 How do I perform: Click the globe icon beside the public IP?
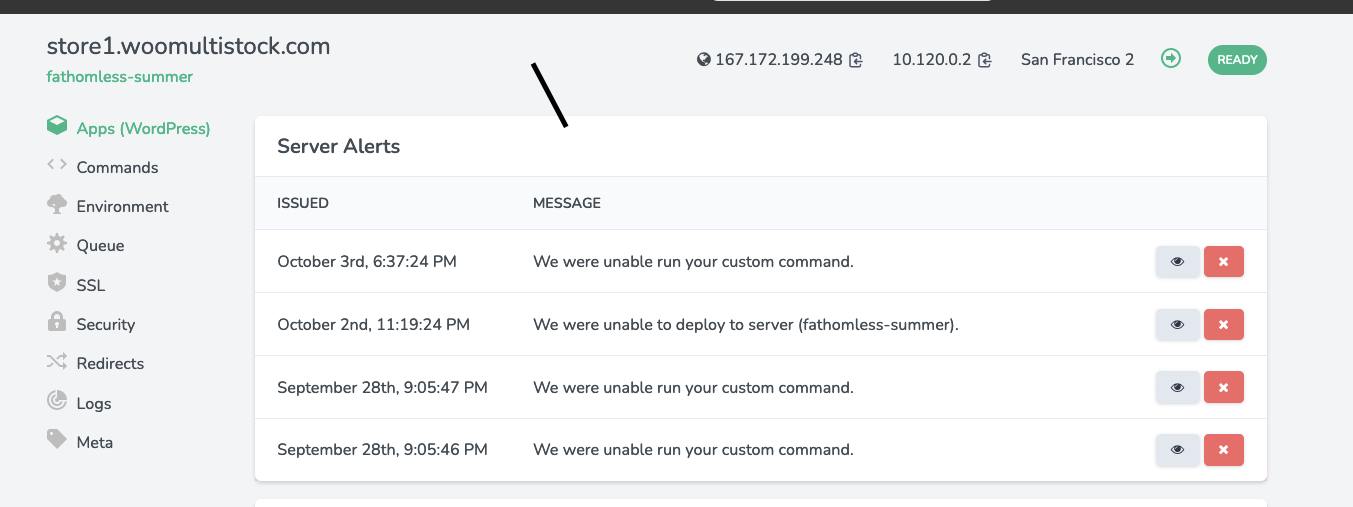pyautogui.click(x=703, y=60)
